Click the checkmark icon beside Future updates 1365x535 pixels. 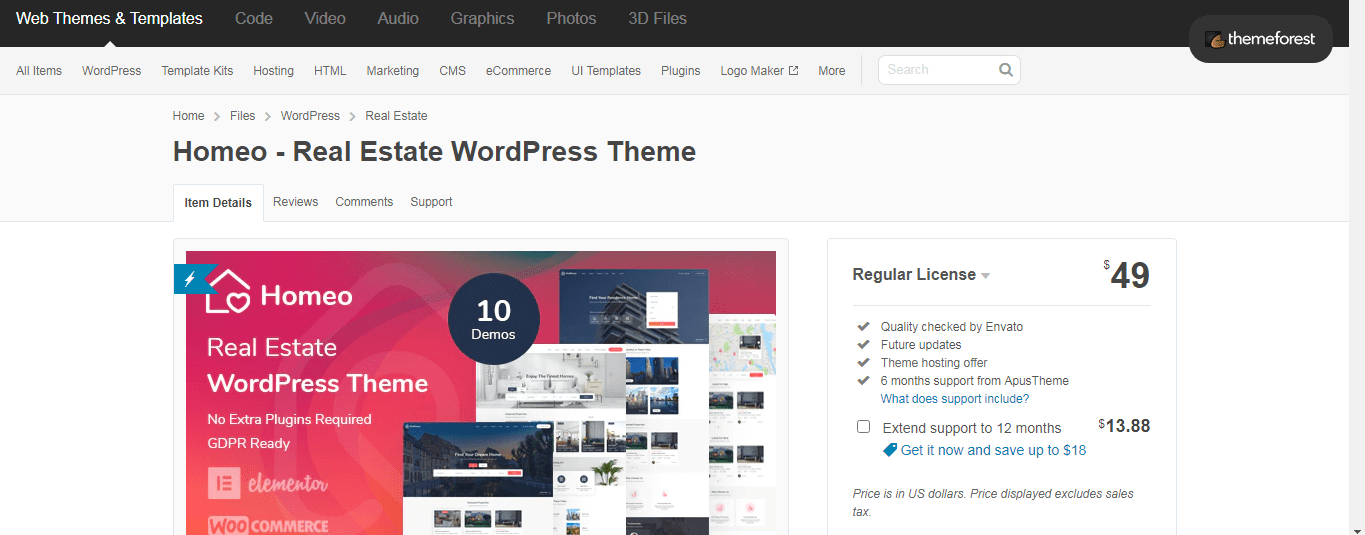click(x=863, y=345)
